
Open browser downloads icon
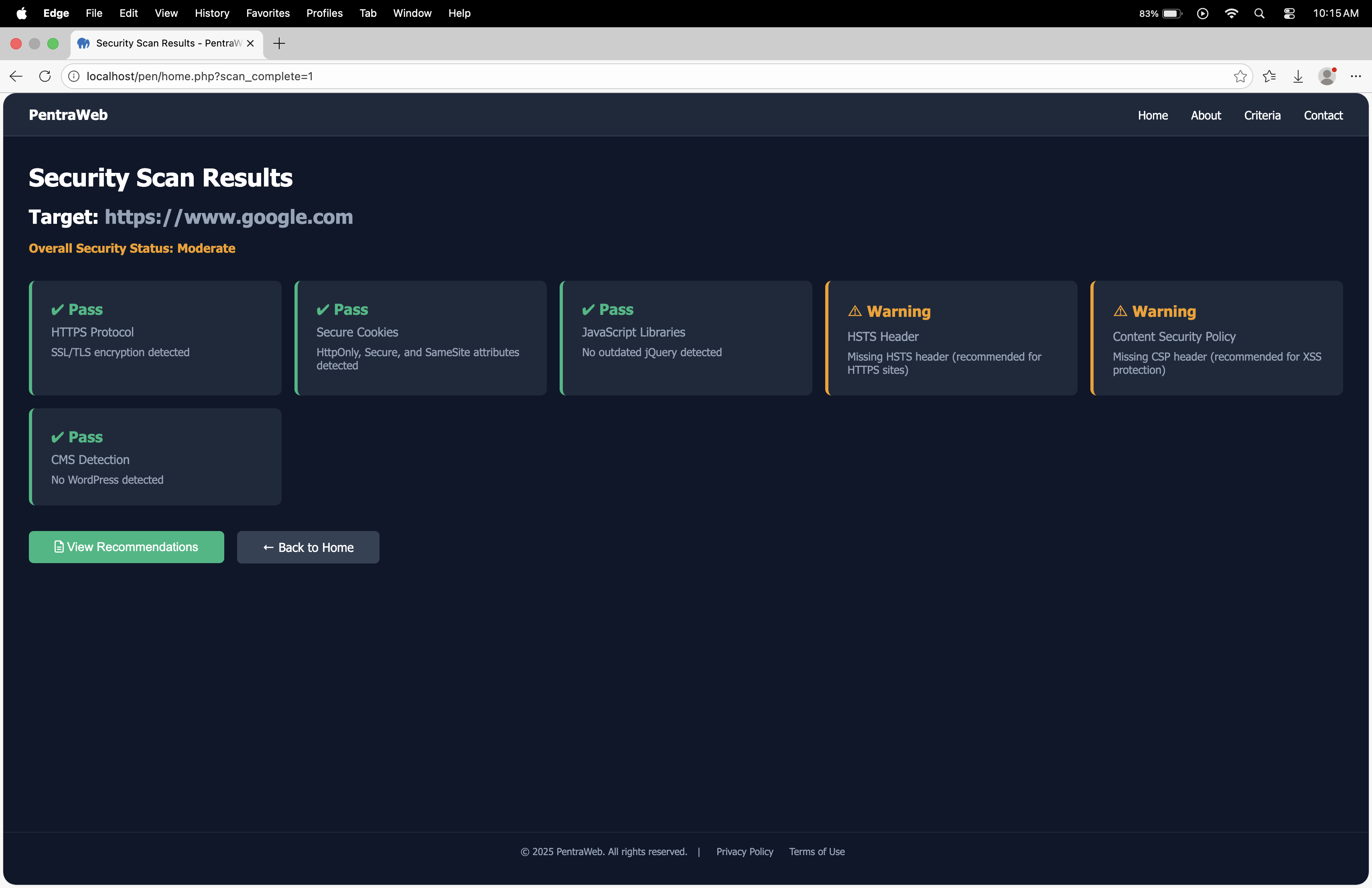click(x=1298, y=76)
